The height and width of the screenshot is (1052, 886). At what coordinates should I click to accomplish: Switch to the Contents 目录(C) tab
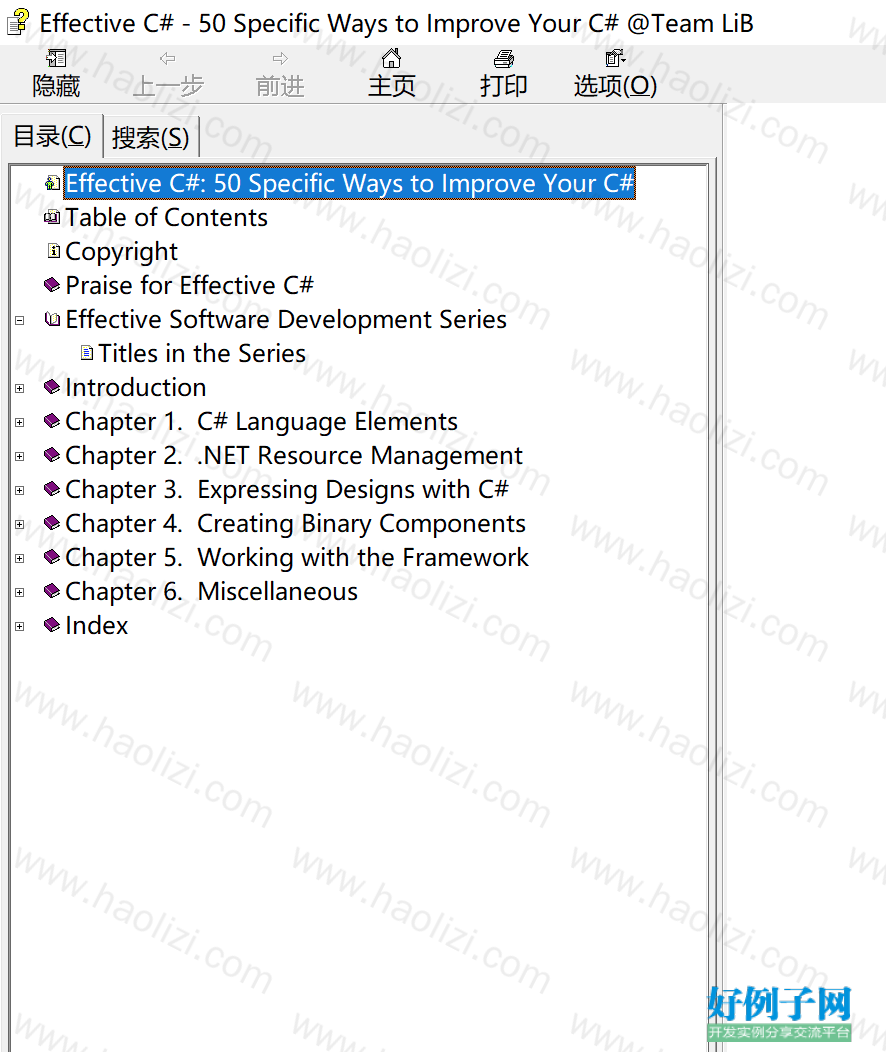pos(52,136)
